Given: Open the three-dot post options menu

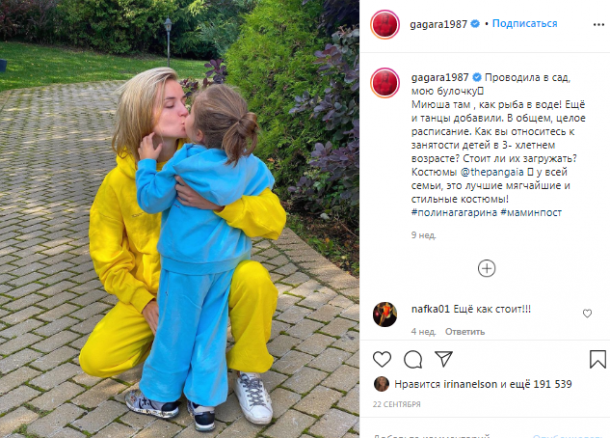Looking at the screenshot, I should coord(598,25).
